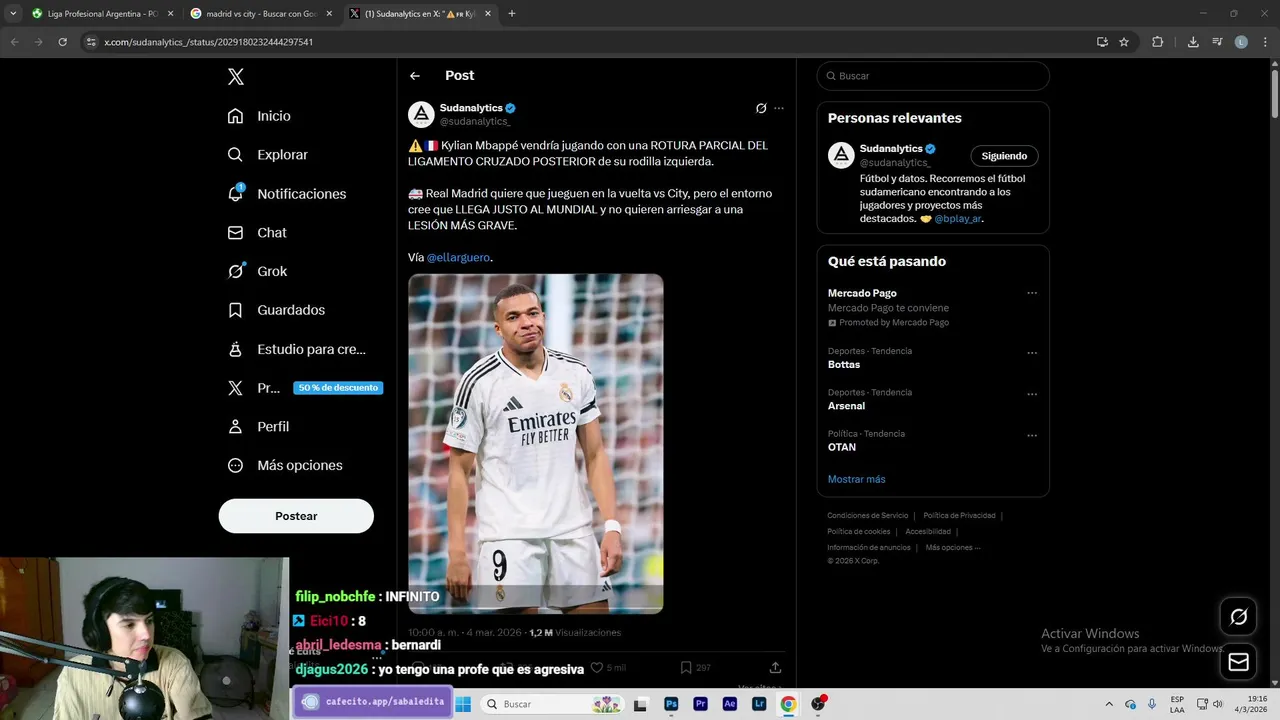
Task: Share the post via share icon
Action: coord(775,667)
